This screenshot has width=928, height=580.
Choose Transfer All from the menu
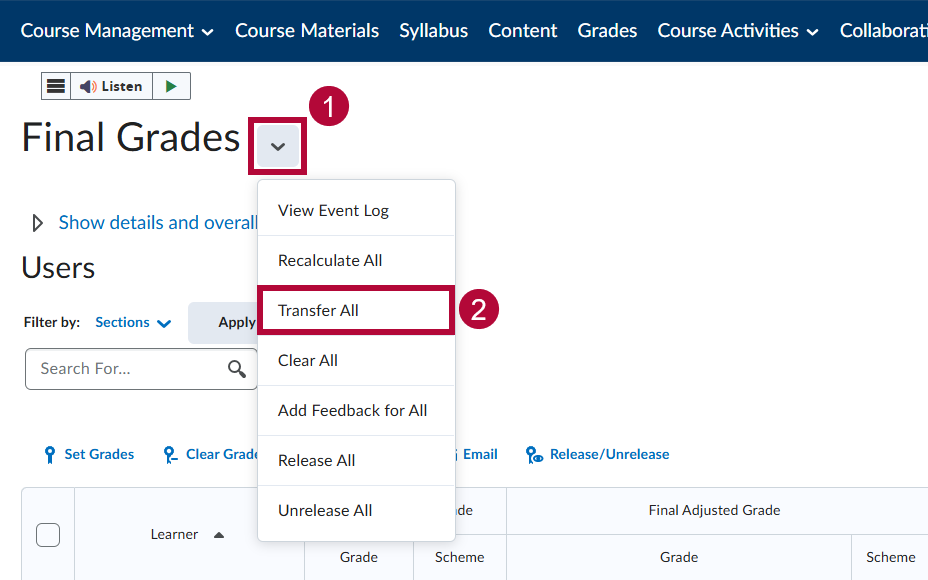point(319,310)
